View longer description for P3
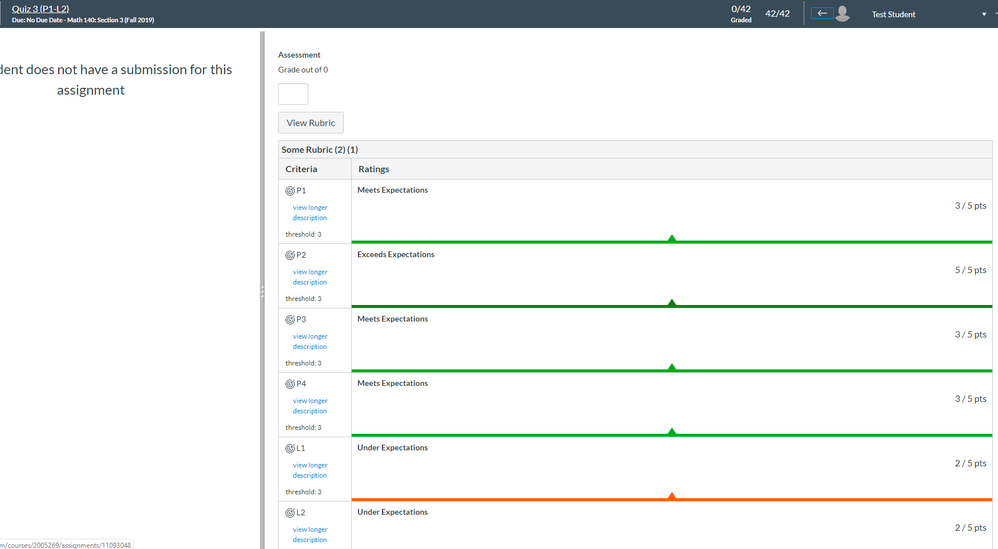The image size is (998, 549). click(310, 341)
